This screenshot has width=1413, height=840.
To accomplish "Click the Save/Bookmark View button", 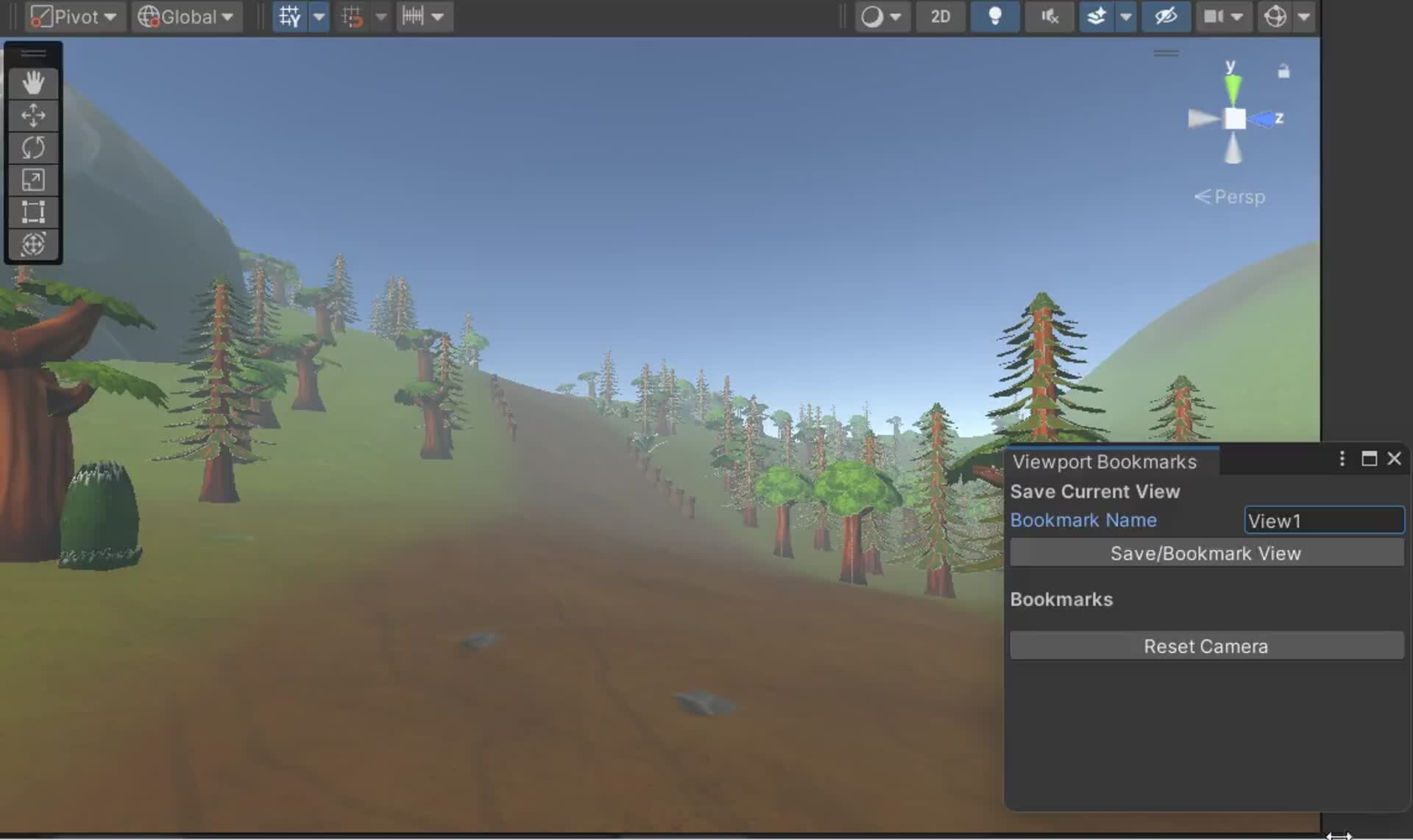I will pyautogui.click(x=1205, y=553).
